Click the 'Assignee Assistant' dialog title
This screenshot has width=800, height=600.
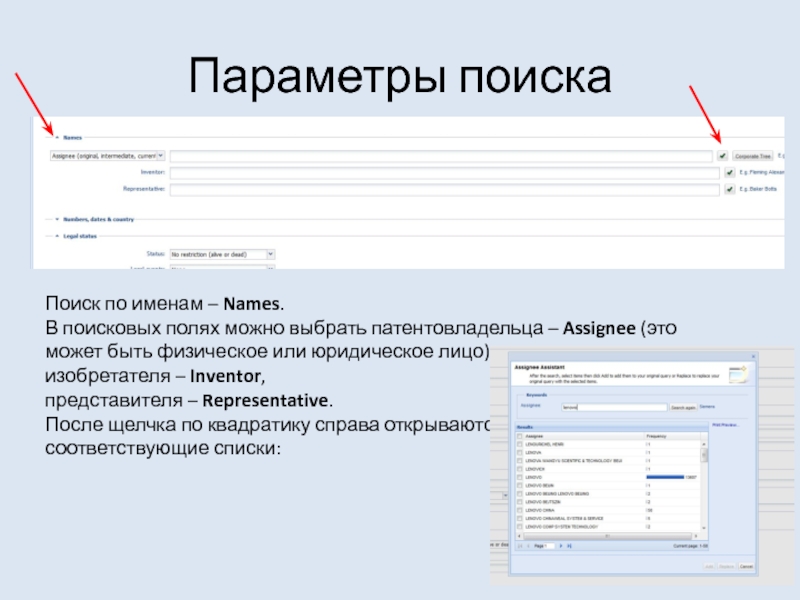tap(539, 367)
